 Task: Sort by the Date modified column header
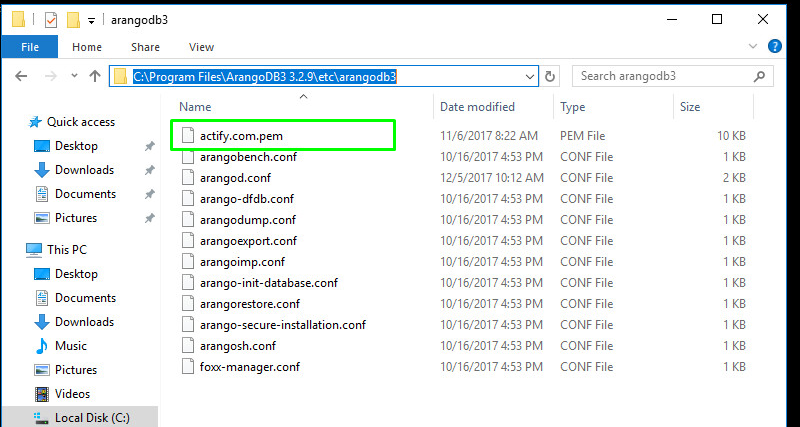(478, 107)
